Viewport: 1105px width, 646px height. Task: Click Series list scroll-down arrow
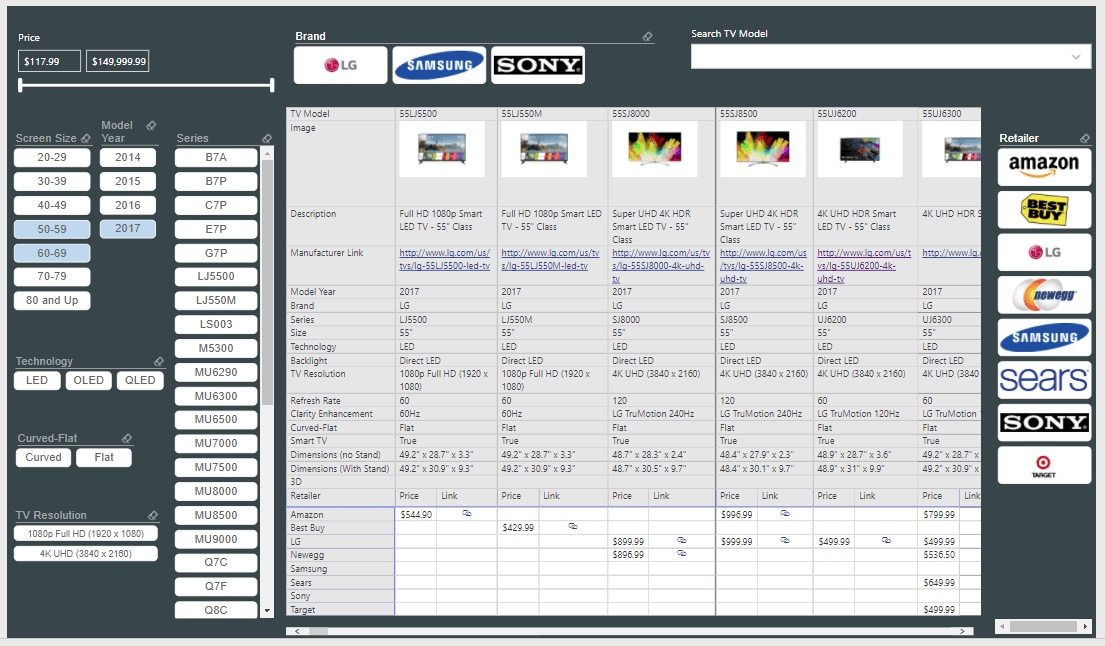click(x=267, y=611)
